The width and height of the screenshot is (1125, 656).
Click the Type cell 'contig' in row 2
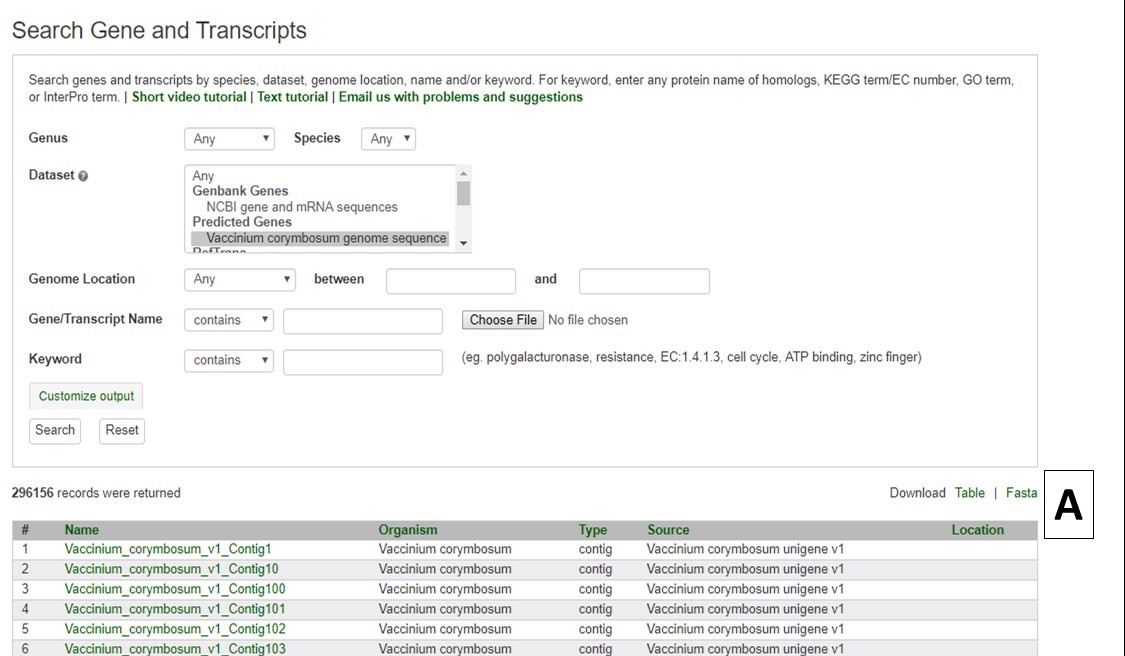tap(596, 570)
